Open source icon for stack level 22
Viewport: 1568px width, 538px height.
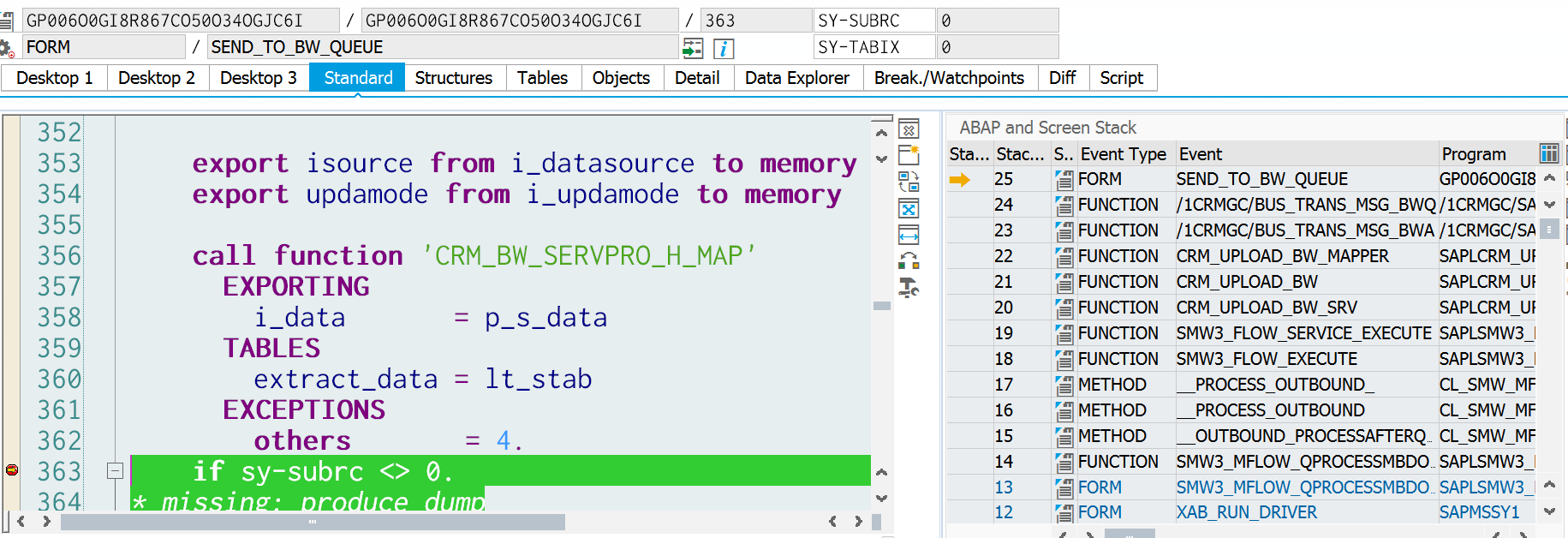coord(1064,256)
